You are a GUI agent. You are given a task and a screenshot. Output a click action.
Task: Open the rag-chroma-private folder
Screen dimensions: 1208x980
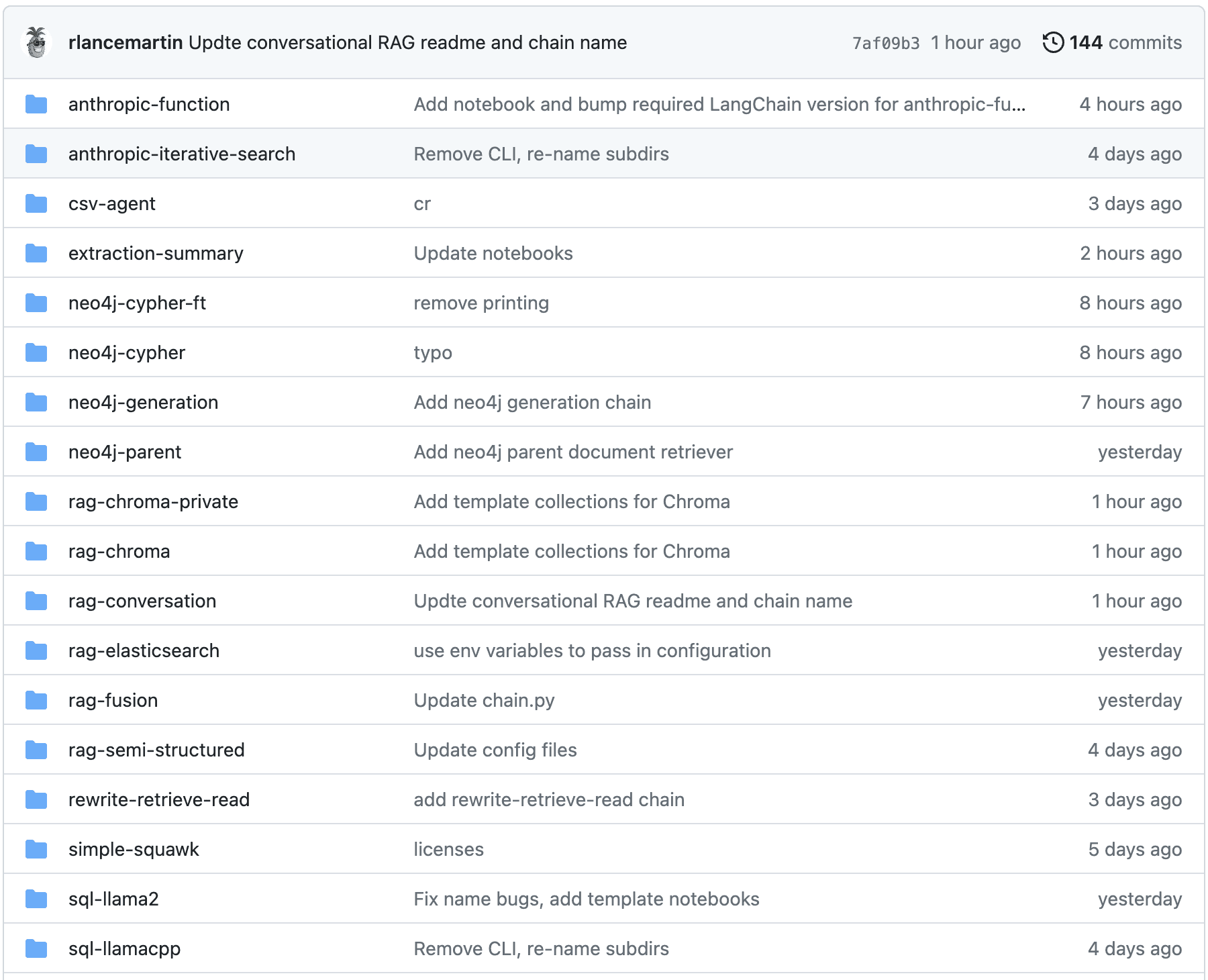(x=154, y=501)
